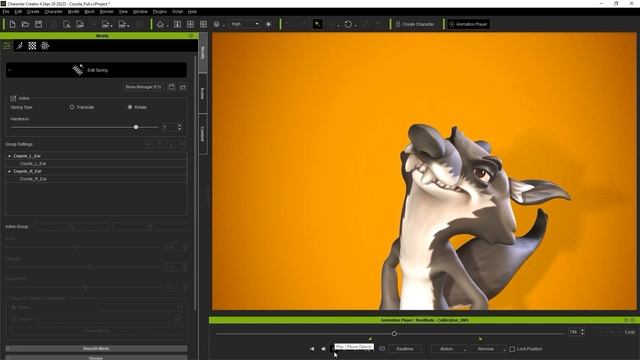Open the Home view dropdown arrow

167,26
